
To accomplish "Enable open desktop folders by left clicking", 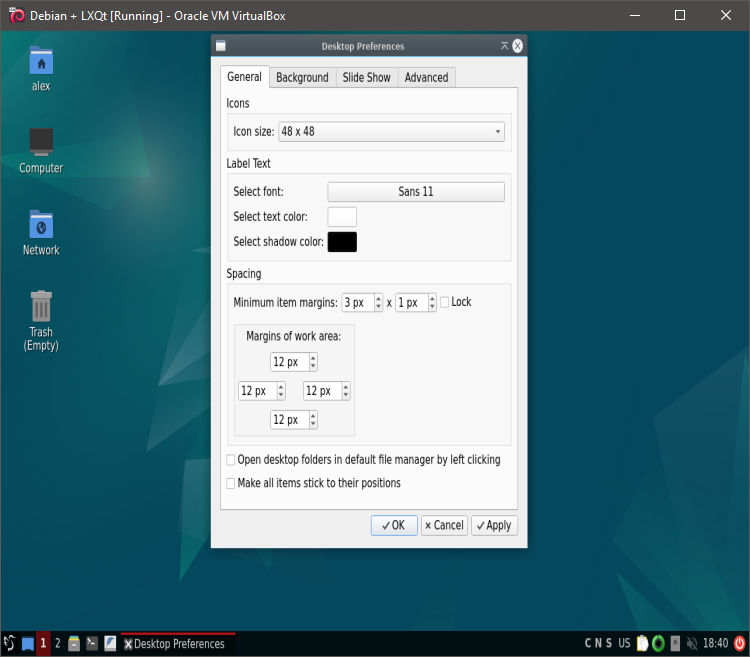I will tap(231, 460).
